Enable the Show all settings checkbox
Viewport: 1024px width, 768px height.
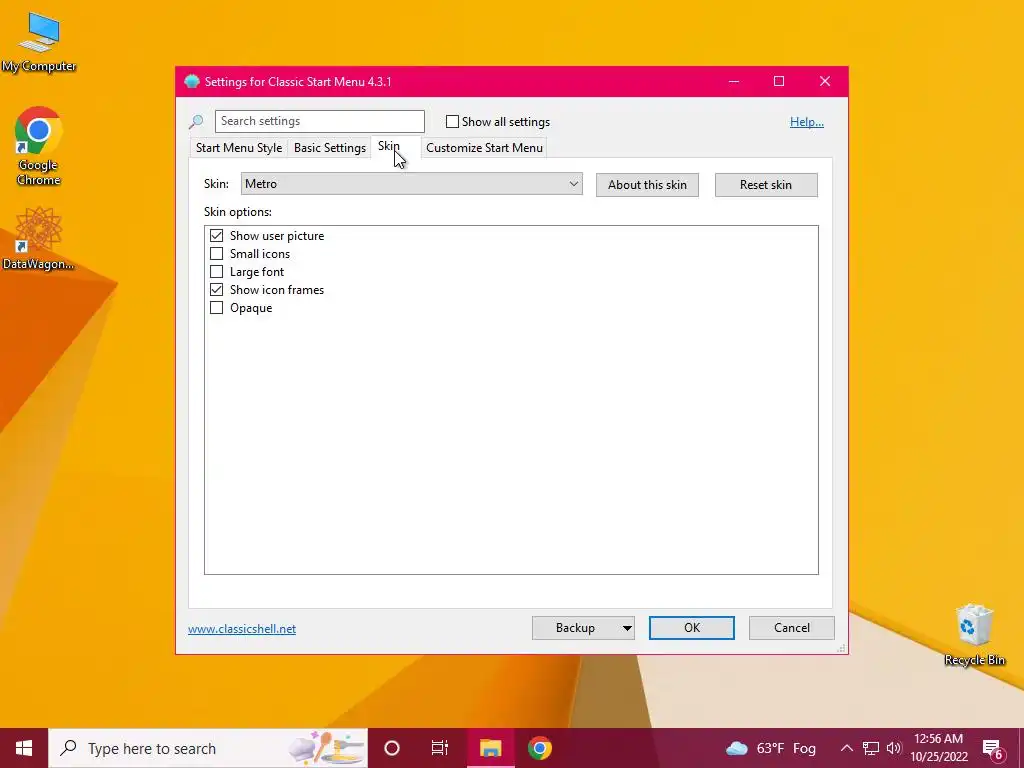click(x=452, y=121)
